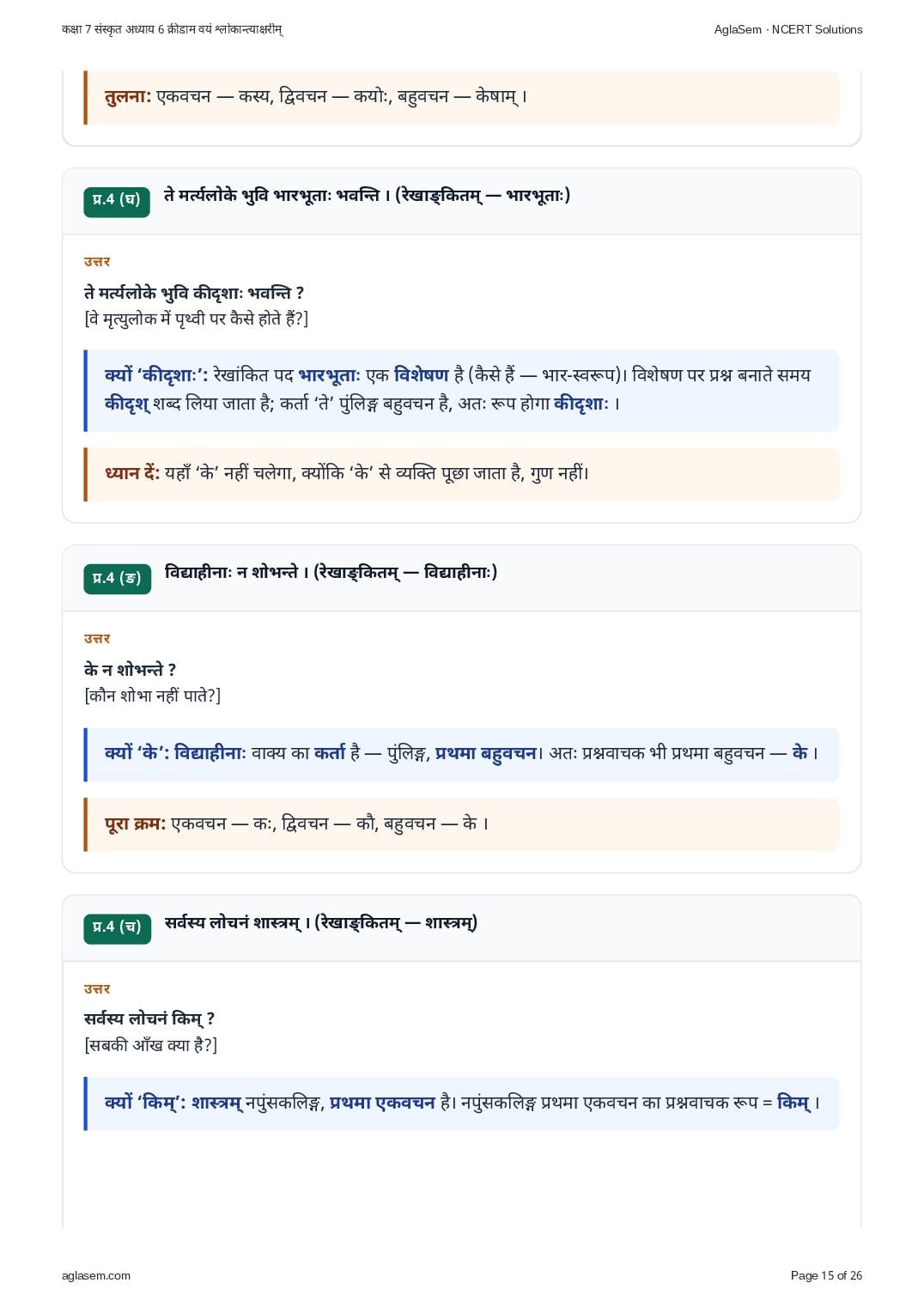Click the प्र.4 (घ) question badge

pos(117,201)
